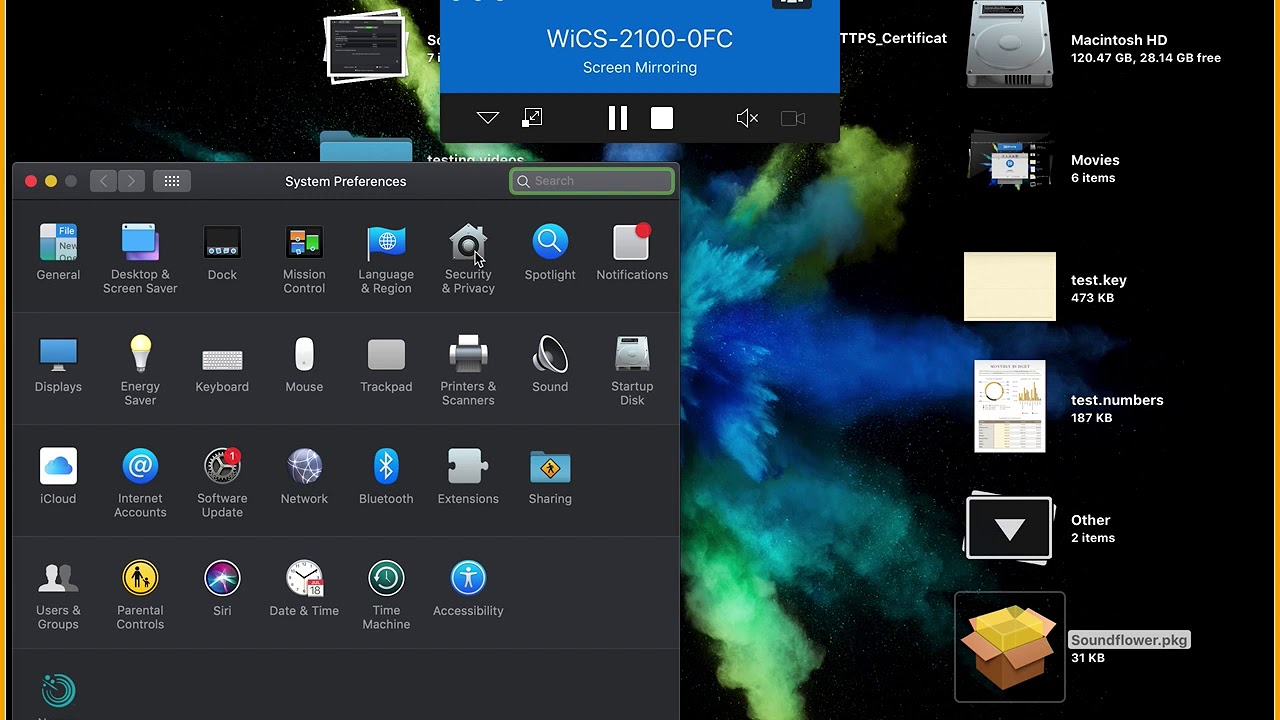1280x720 pixels.
Task: Click the Soundflower.pkg file name label
Action: pyautogui.click(x=1129, y=640)
